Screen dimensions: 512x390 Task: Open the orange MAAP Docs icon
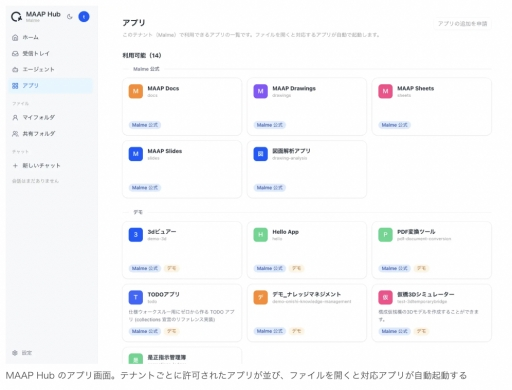pyautogui.click(x=136, y=91)
